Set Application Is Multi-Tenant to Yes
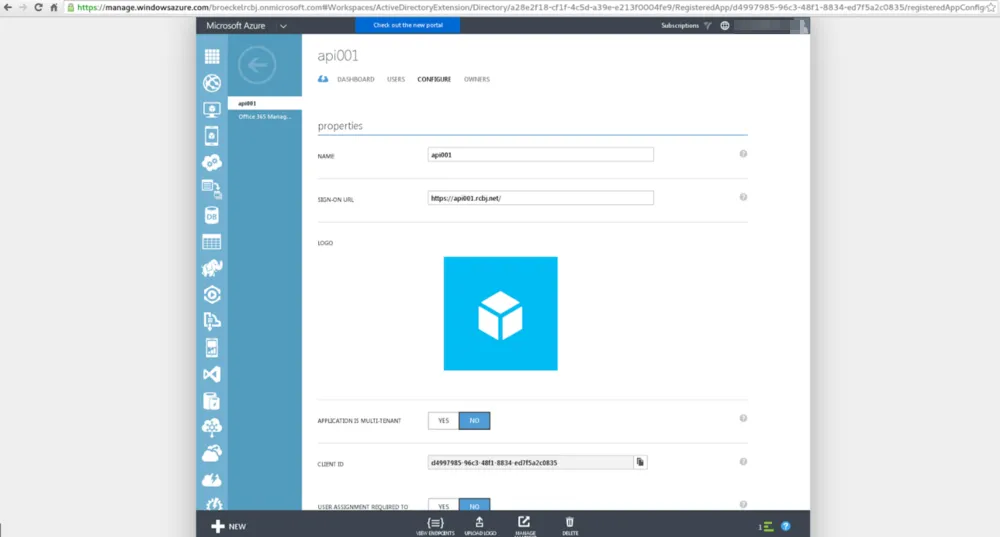1000x537 pixels. (x=443, y=421)
